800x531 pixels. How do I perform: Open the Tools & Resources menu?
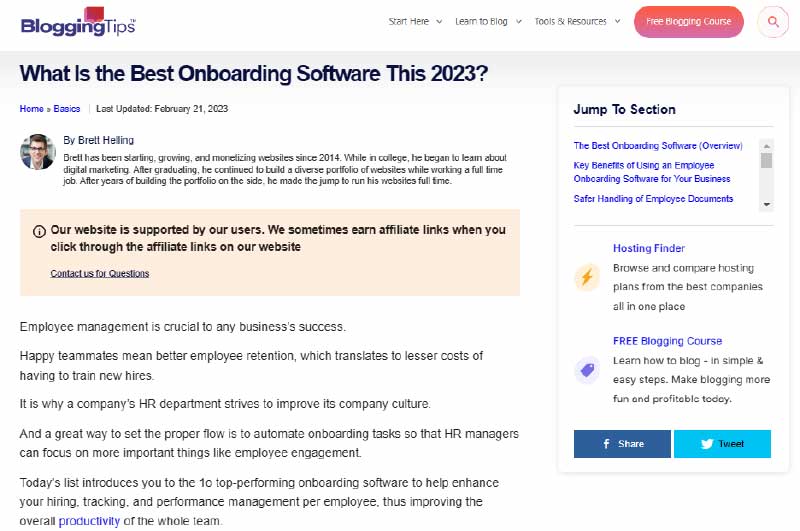coord(570,21)
